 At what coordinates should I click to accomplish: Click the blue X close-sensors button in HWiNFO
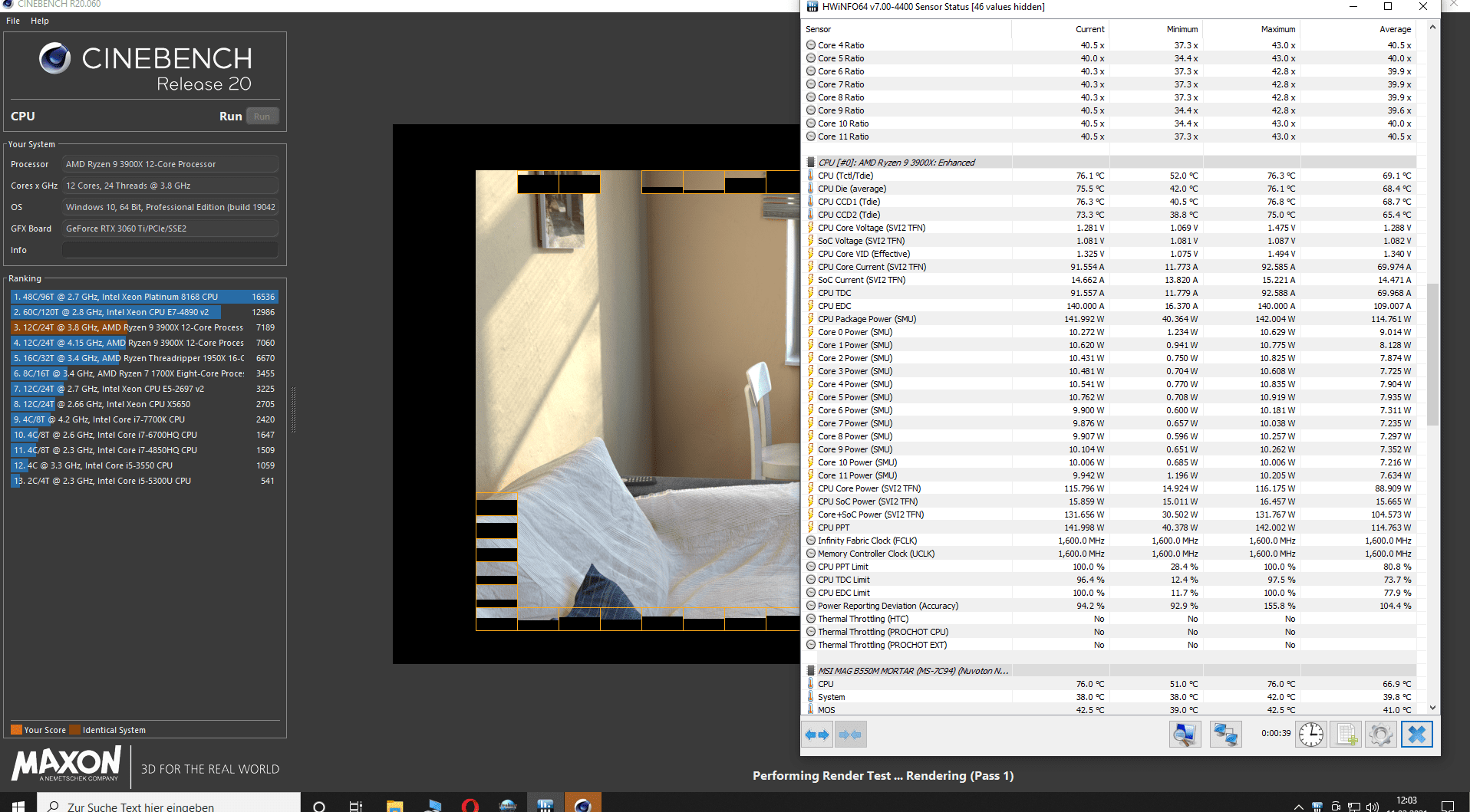tap(1416, 735)
